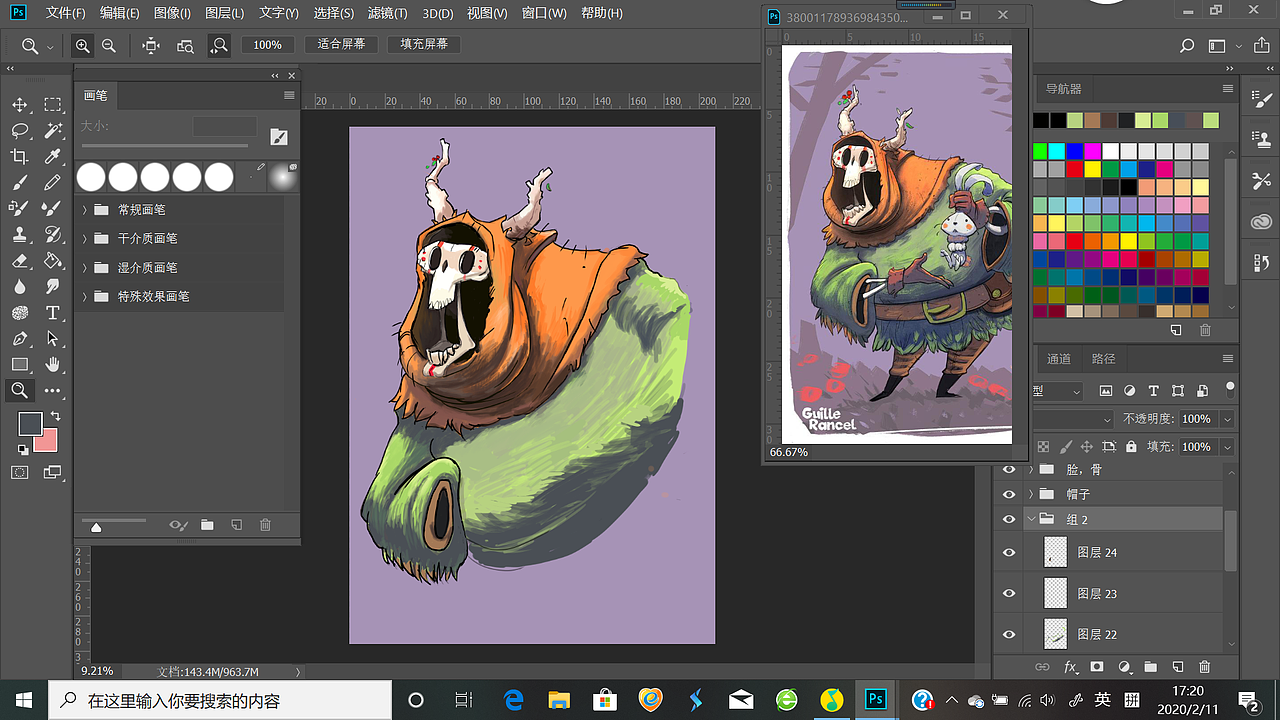Expand the 干介质画笔 brush folder

coord(84,239)
